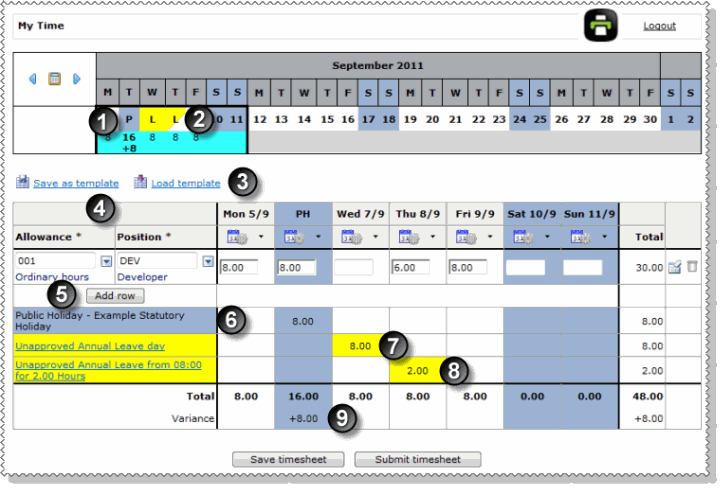Select day 17 weekend cell in calendar

[x=368, y=119]
